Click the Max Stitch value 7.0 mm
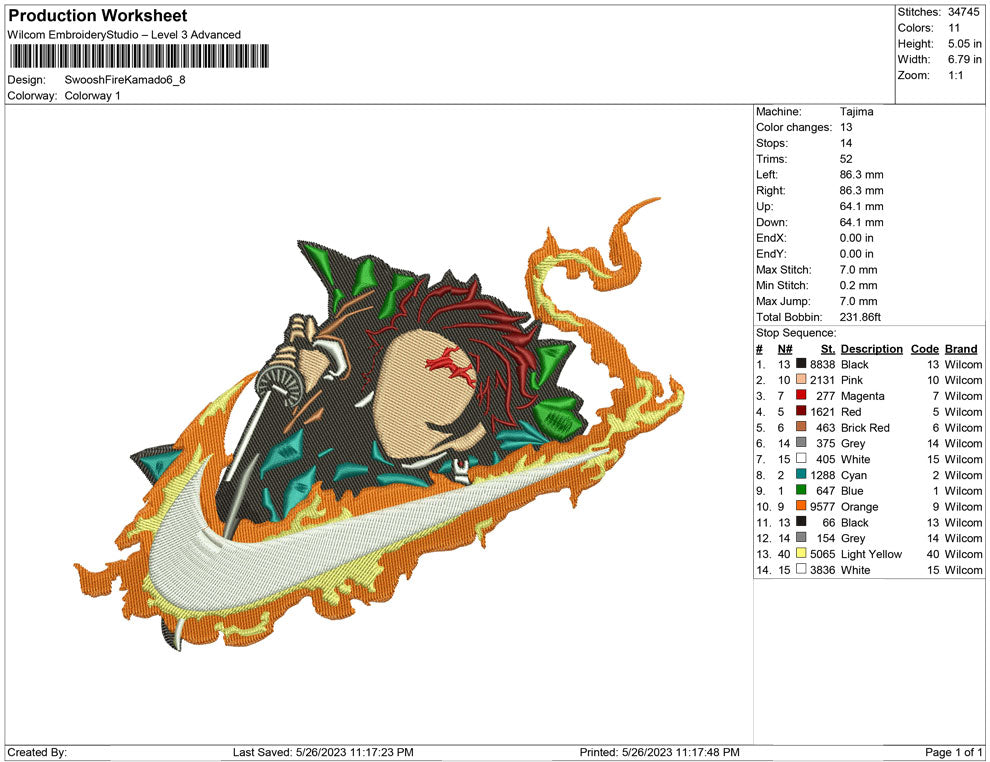The width and height of the screenshot is (990, 762). (859, 270)
